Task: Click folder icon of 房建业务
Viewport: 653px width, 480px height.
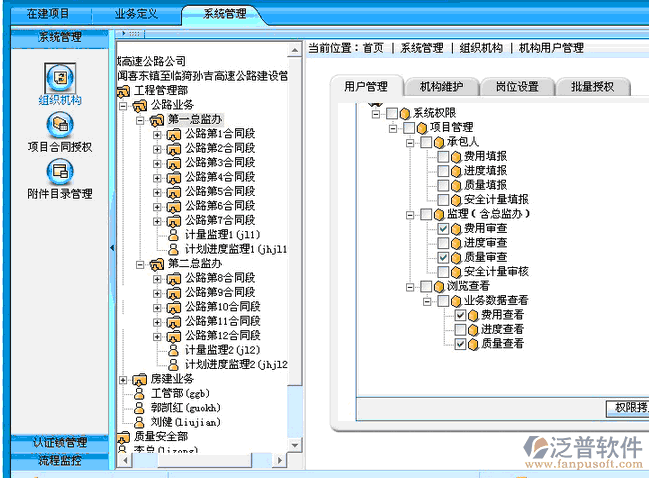Action: (140, 379)
